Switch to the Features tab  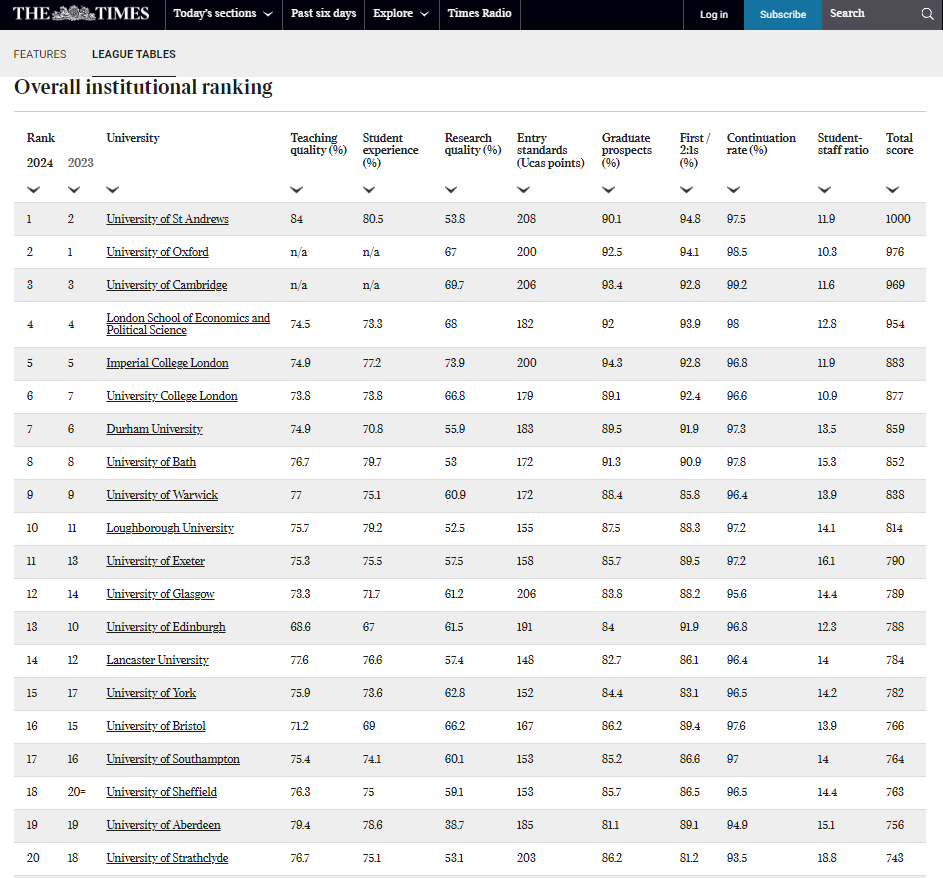click(40, 54)
